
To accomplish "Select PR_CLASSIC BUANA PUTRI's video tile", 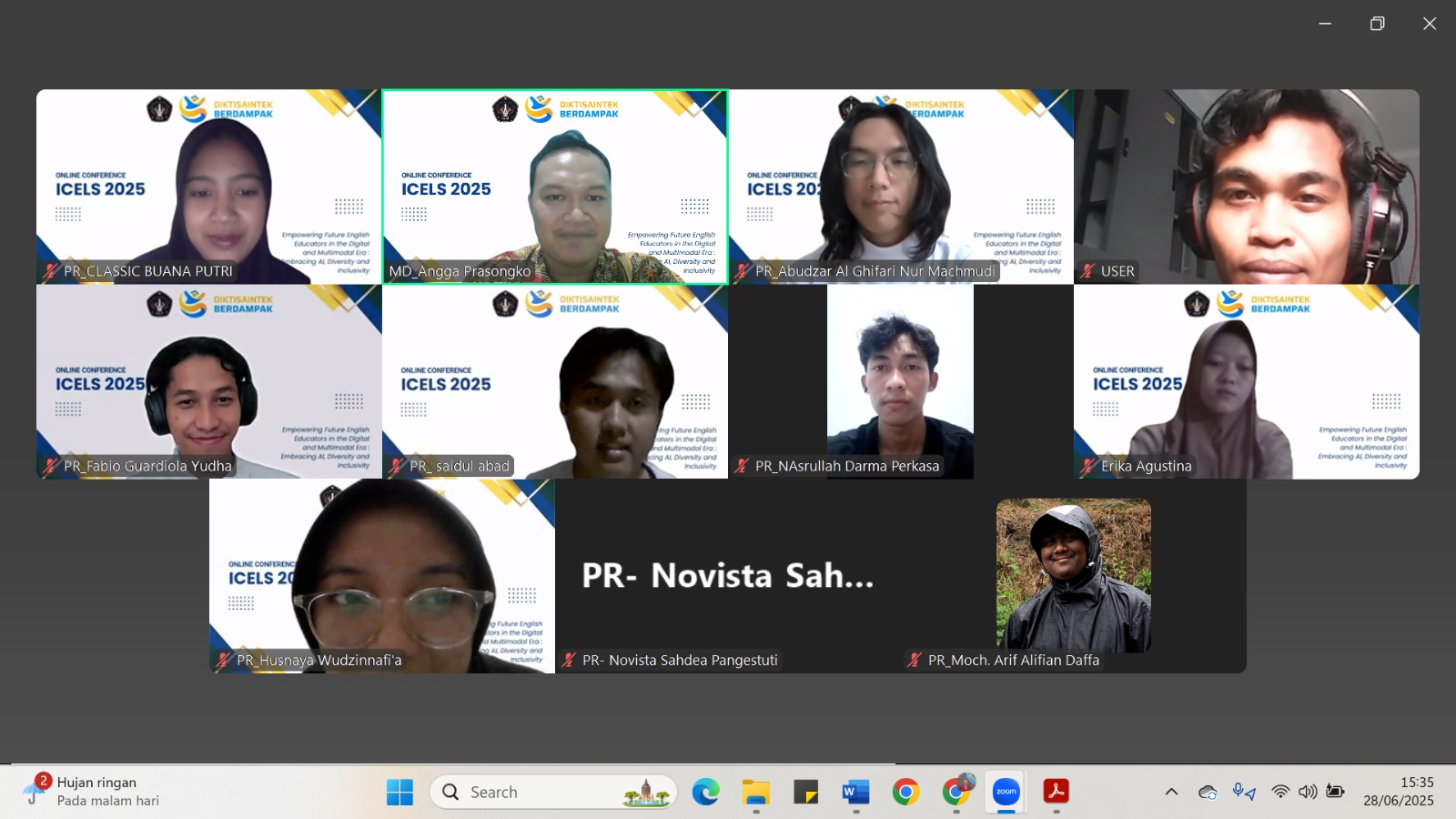I will click(x=209, y=187).
